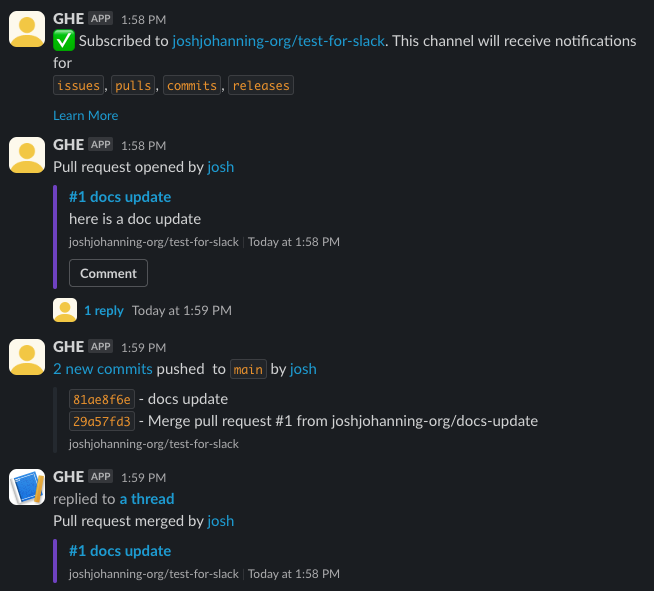This screenshot has height=591, width=654.
Task: Click the small avatar beside 1 reply
Action: point(65,310)
